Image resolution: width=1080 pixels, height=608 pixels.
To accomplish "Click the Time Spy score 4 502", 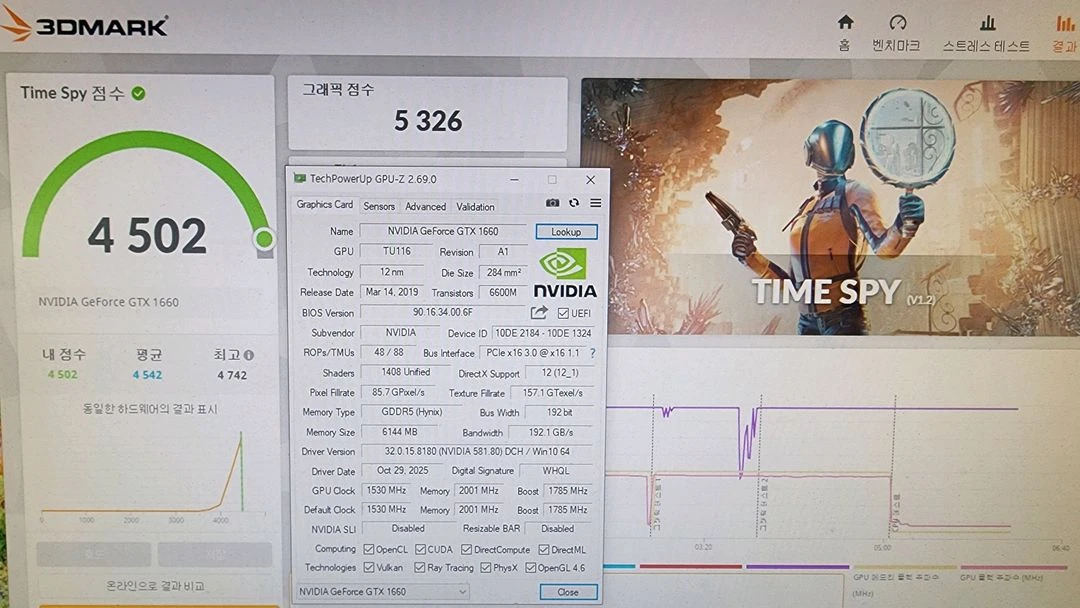I will click(147, 235).
